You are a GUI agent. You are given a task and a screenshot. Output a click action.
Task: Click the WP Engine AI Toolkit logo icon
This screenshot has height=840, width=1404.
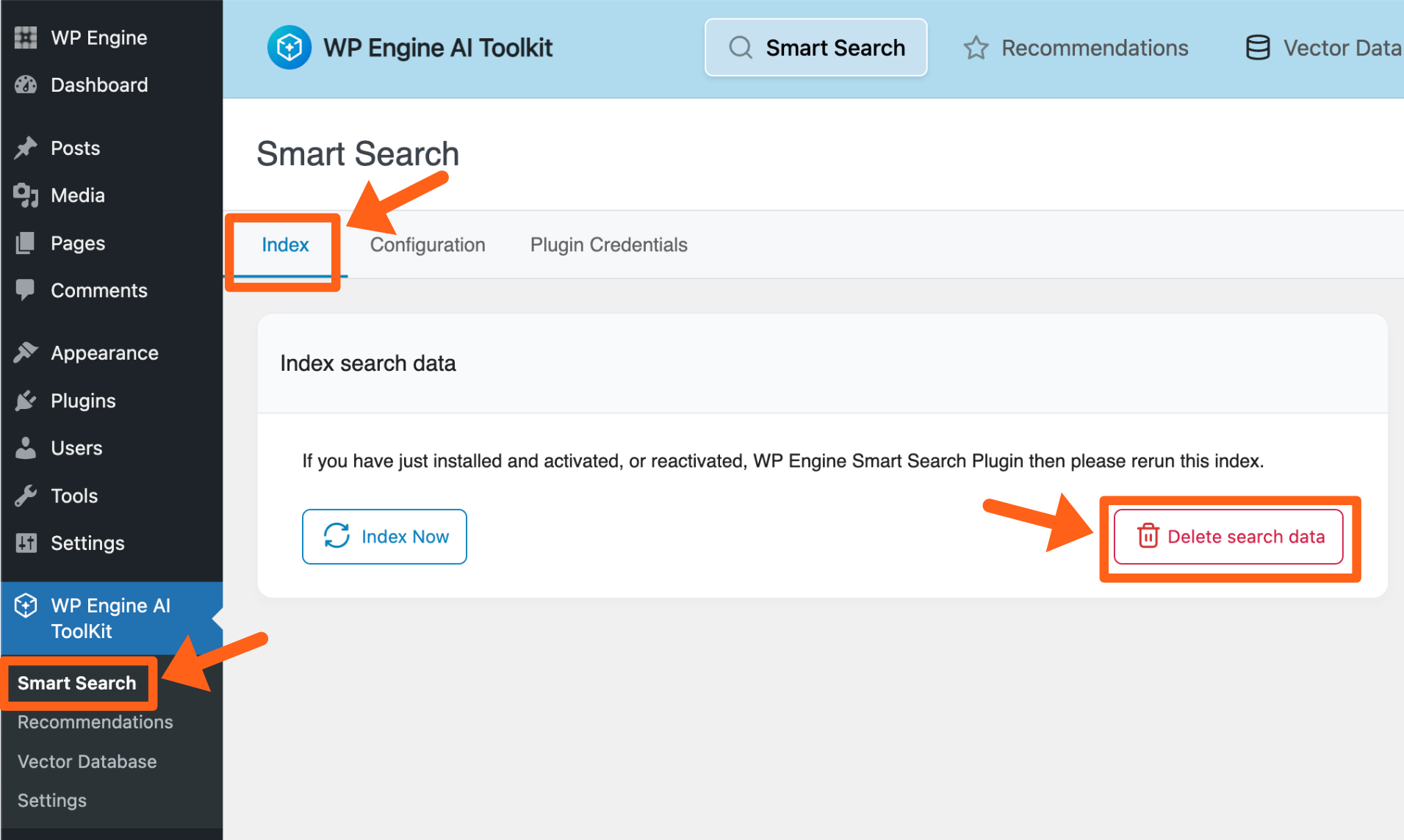[289, 48]
